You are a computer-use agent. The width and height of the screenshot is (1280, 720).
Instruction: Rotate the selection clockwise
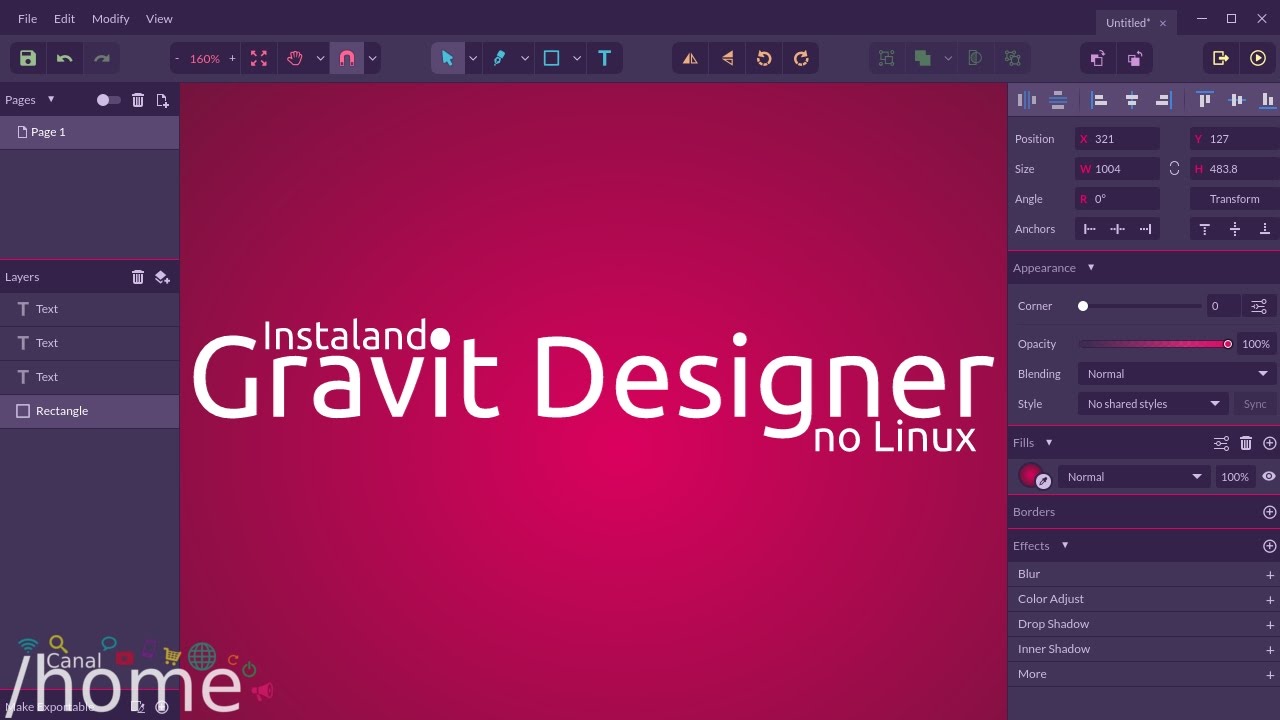click(x=801, y=58)
